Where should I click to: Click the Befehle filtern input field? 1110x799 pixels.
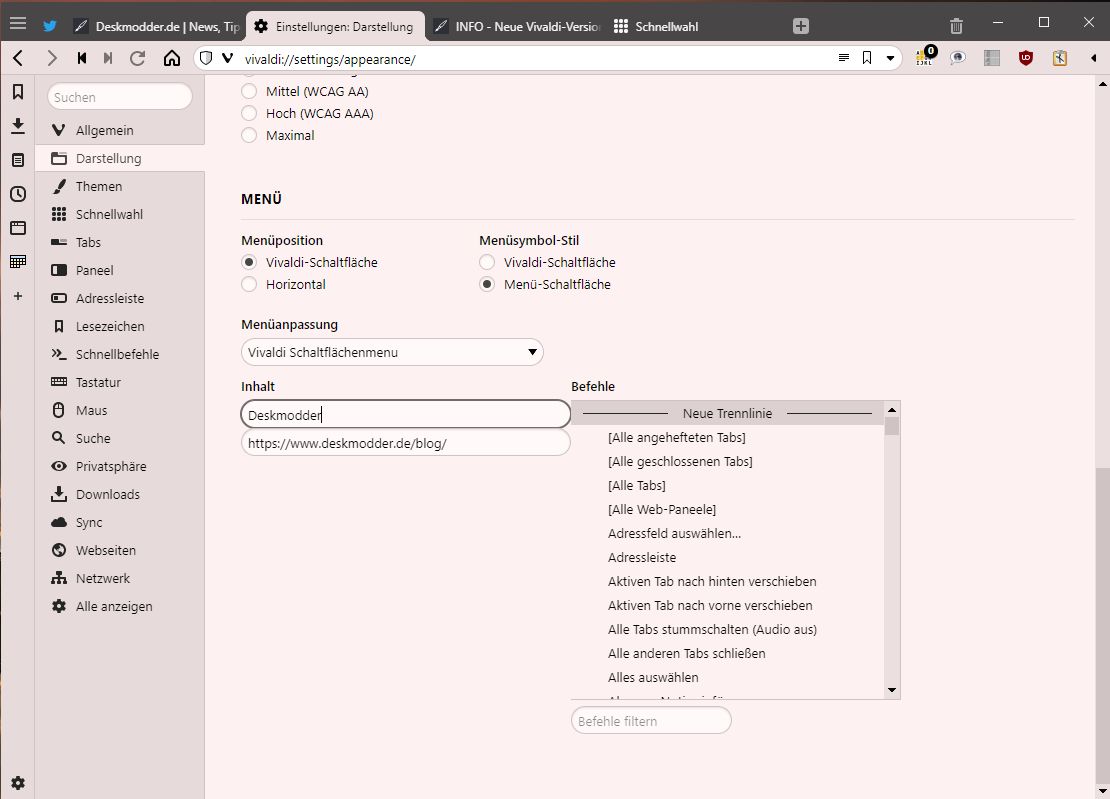coord(651,720)
